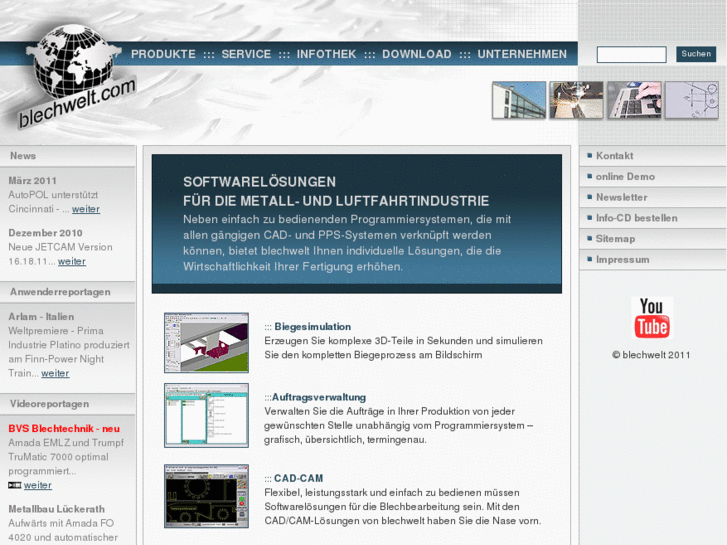This screenshot has height=545, width=727.
Task: Open the SERVICE menu
Action: point(246,54)
